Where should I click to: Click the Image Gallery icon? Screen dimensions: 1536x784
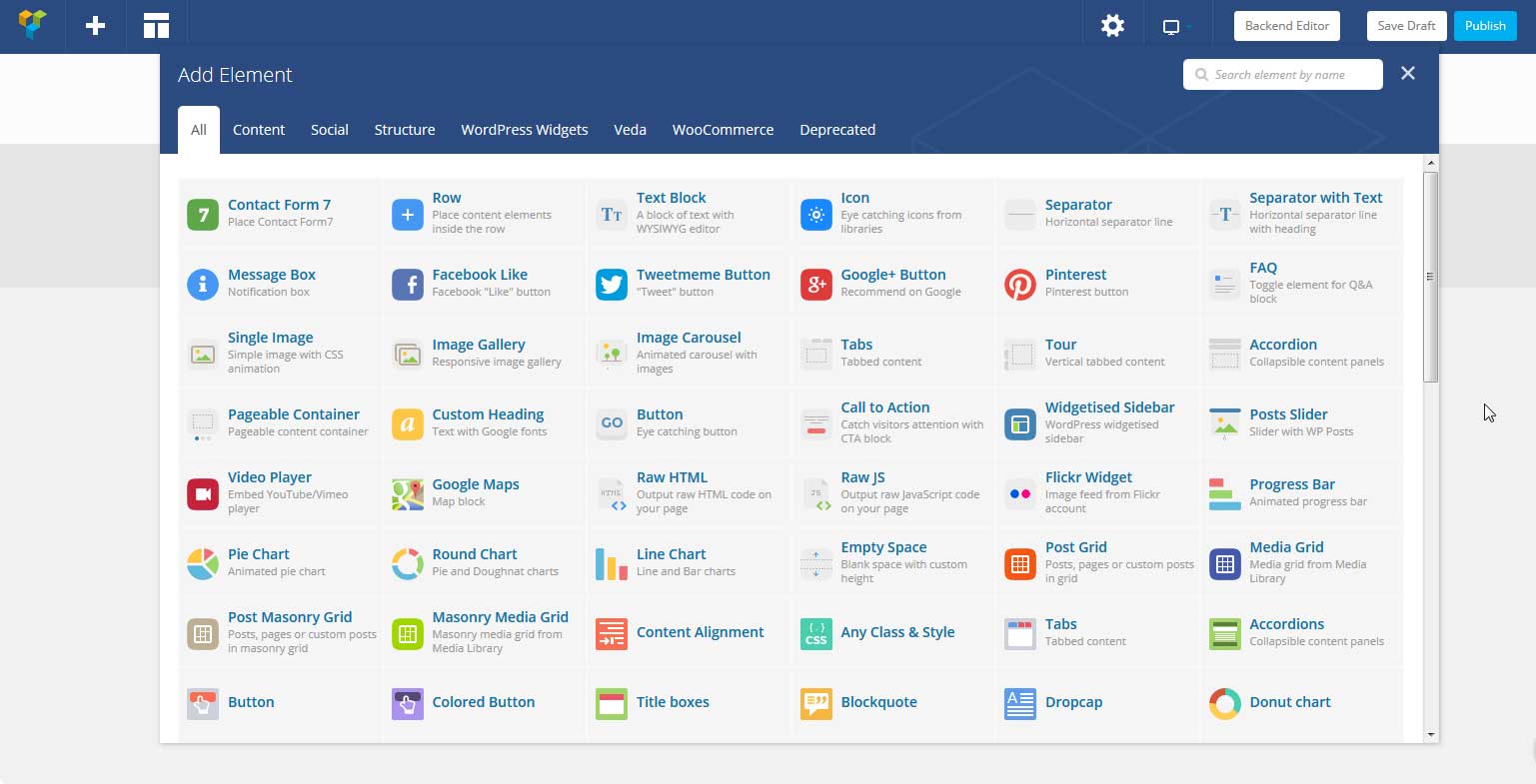pyautogui.click(x=408, y=354)
